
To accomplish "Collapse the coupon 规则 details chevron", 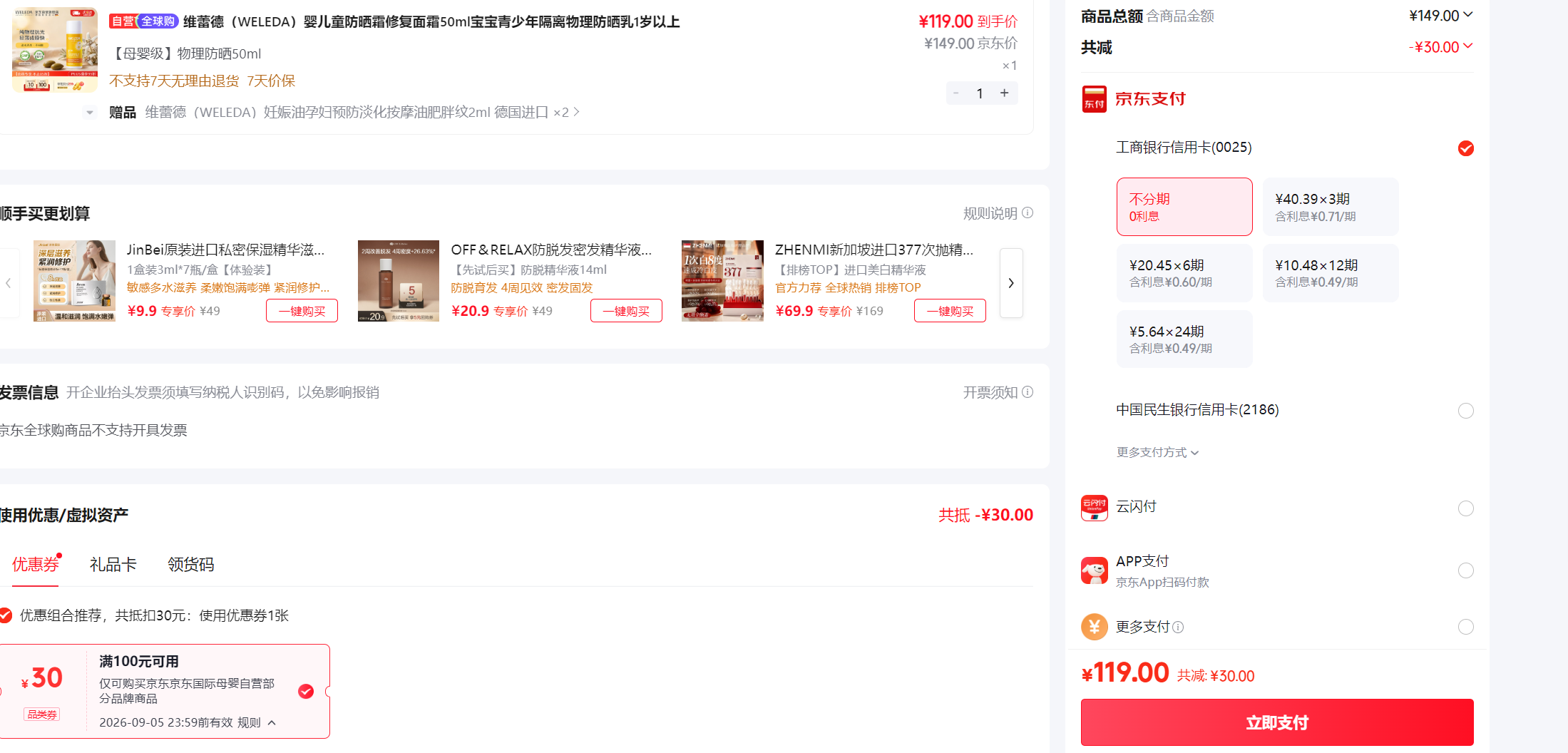I will (272, 723).
